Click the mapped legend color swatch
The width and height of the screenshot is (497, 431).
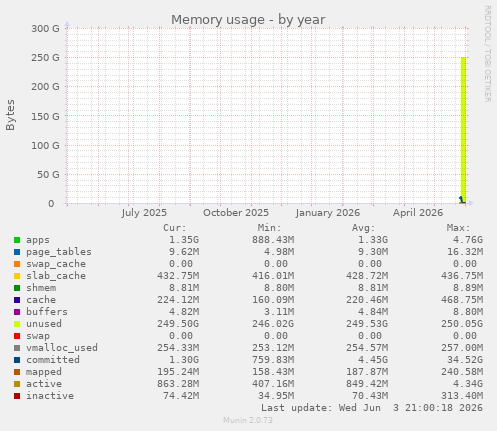(17, 372)
